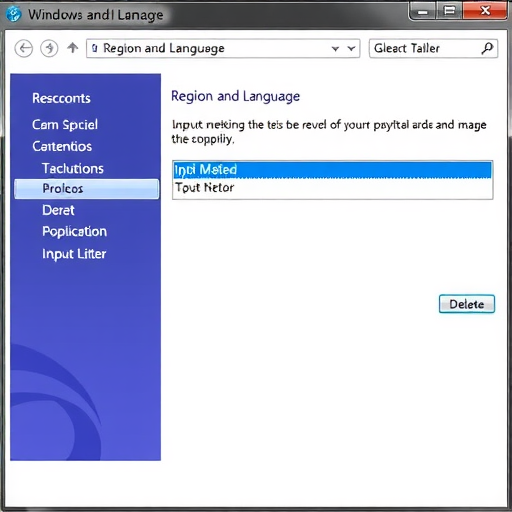Image resolution: width=512 pixels, height=512 pixels.
Task: Select Cartentios in the sidebar
Action: coord(62,146)
